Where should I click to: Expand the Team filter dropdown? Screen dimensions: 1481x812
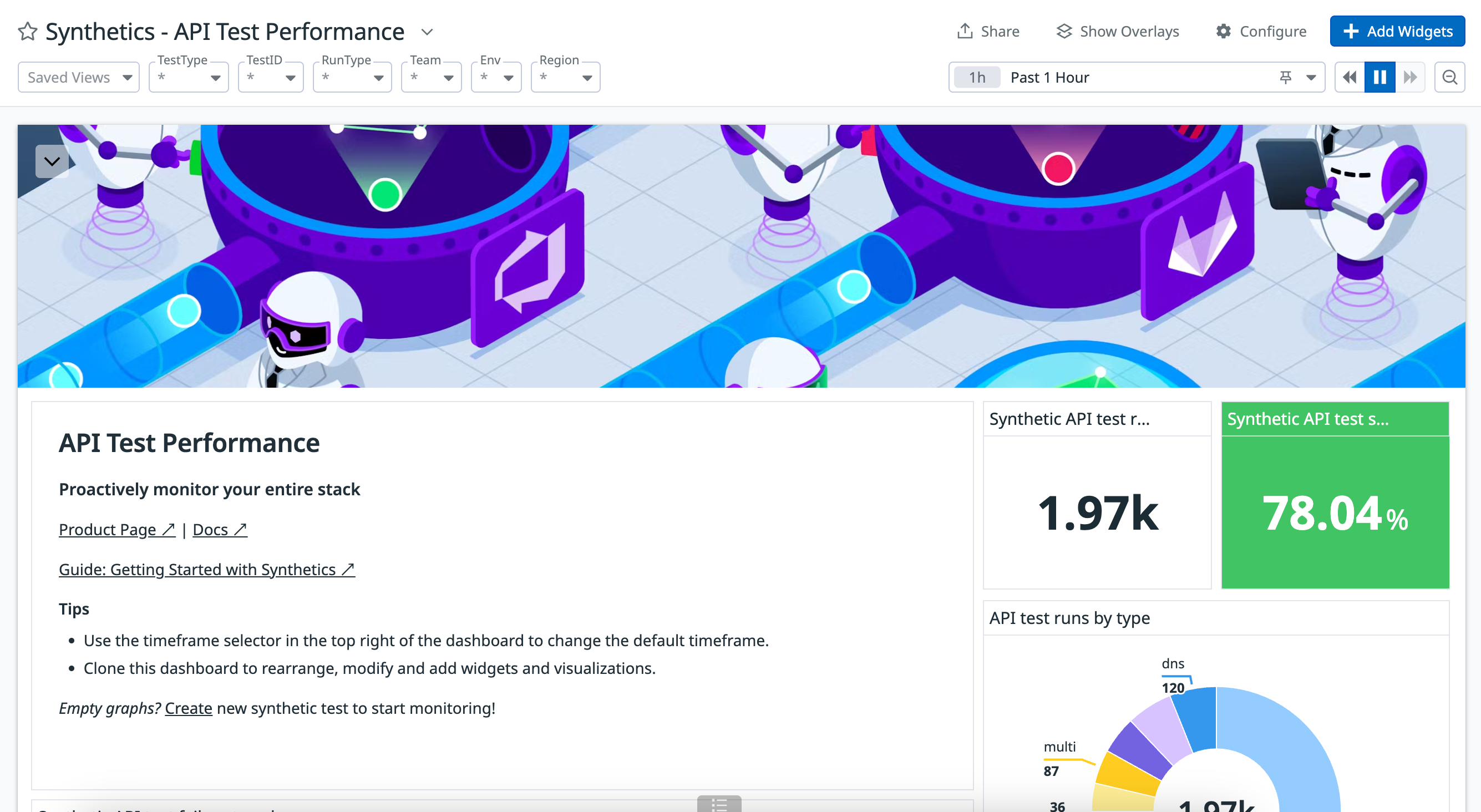431,77
